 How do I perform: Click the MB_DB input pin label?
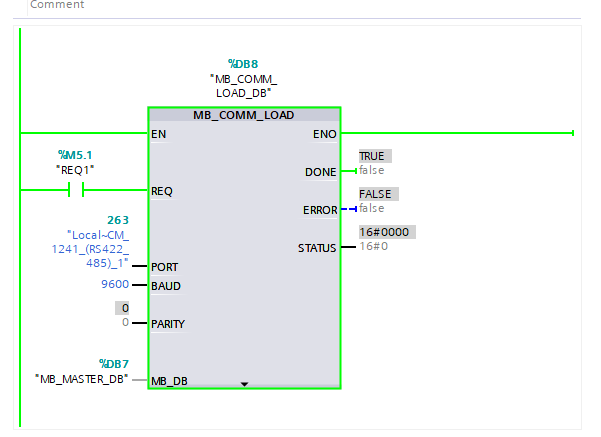(169, 381)
